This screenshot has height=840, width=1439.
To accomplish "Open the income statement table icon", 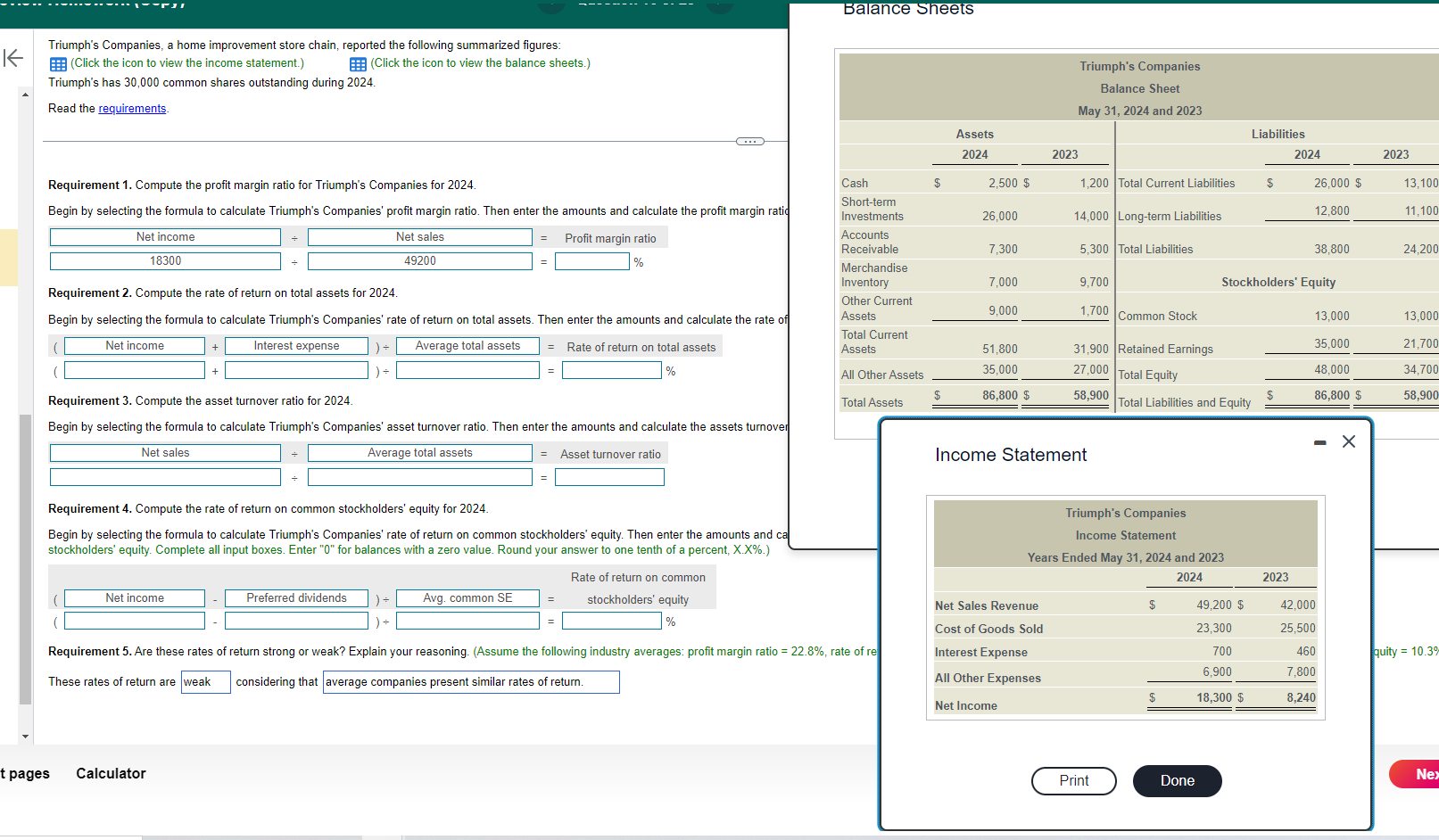I will 58,64.
